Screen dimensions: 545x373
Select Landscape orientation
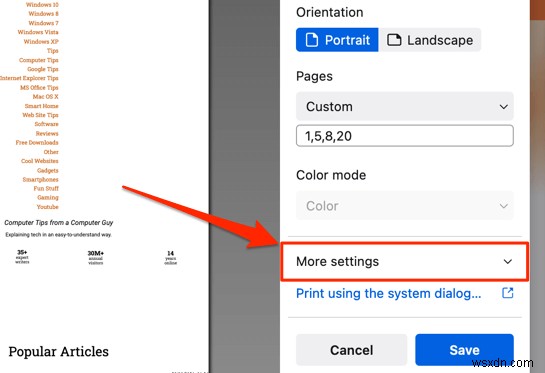430,40
